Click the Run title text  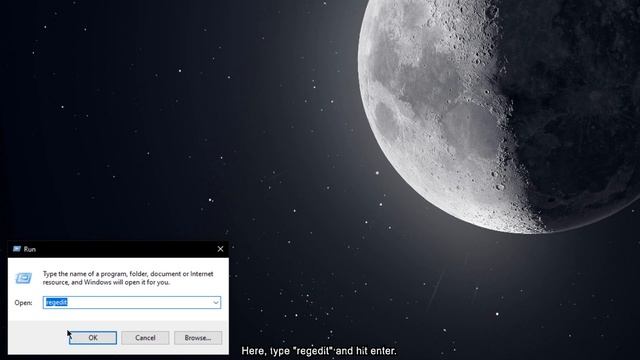click(x=29, y=249)
